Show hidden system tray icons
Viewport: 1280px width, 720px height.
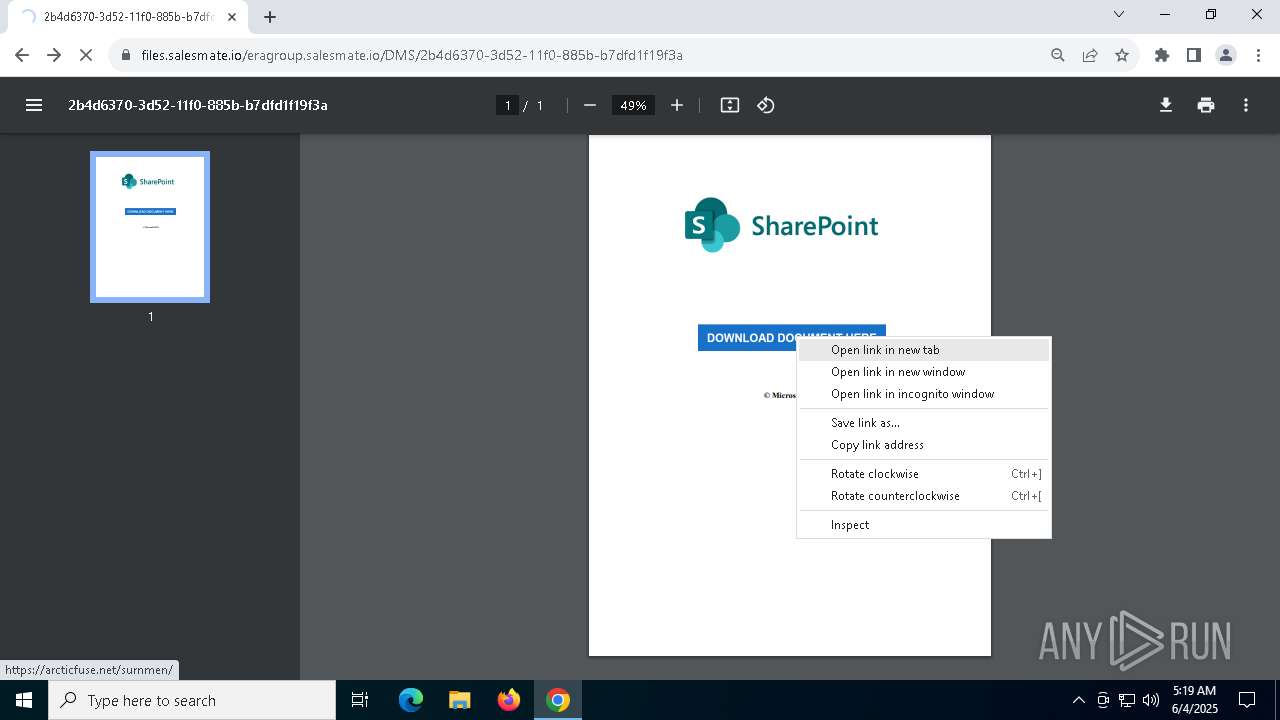tap(1078, 700)
